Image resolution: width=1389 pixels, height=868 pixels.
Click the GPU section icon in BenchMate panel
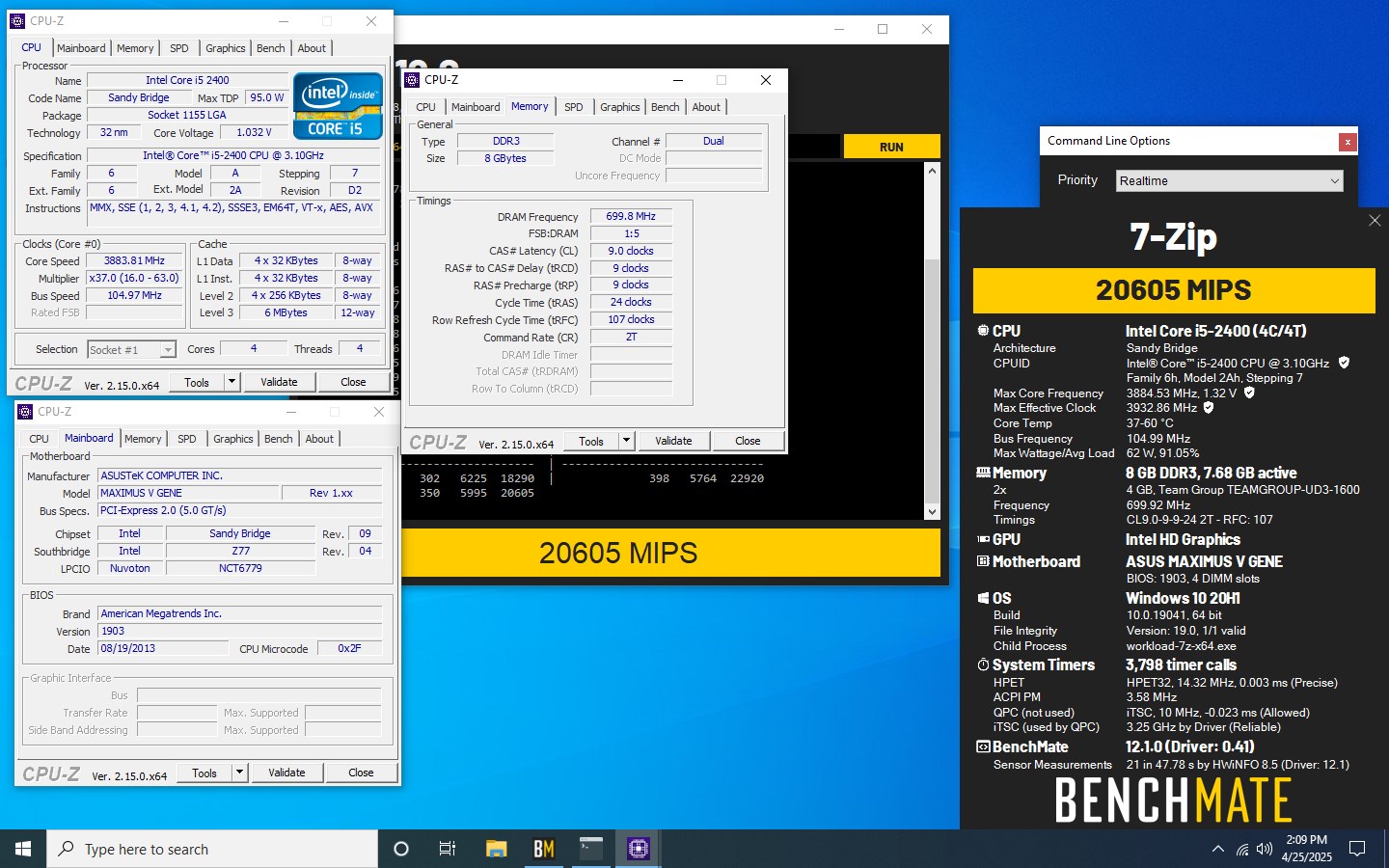[983, 539]
